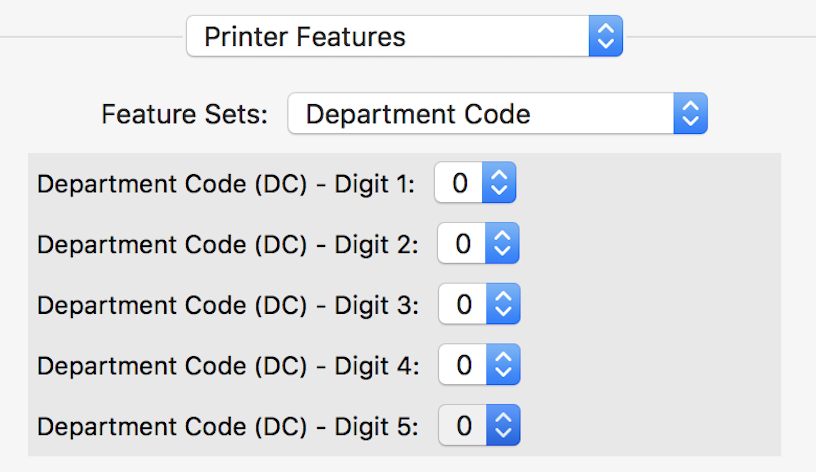Image resolution: width=816 pixels, height=472 pixels.
Task: Select the 0 value of Digit 3
Action: [x=463, y=304]
